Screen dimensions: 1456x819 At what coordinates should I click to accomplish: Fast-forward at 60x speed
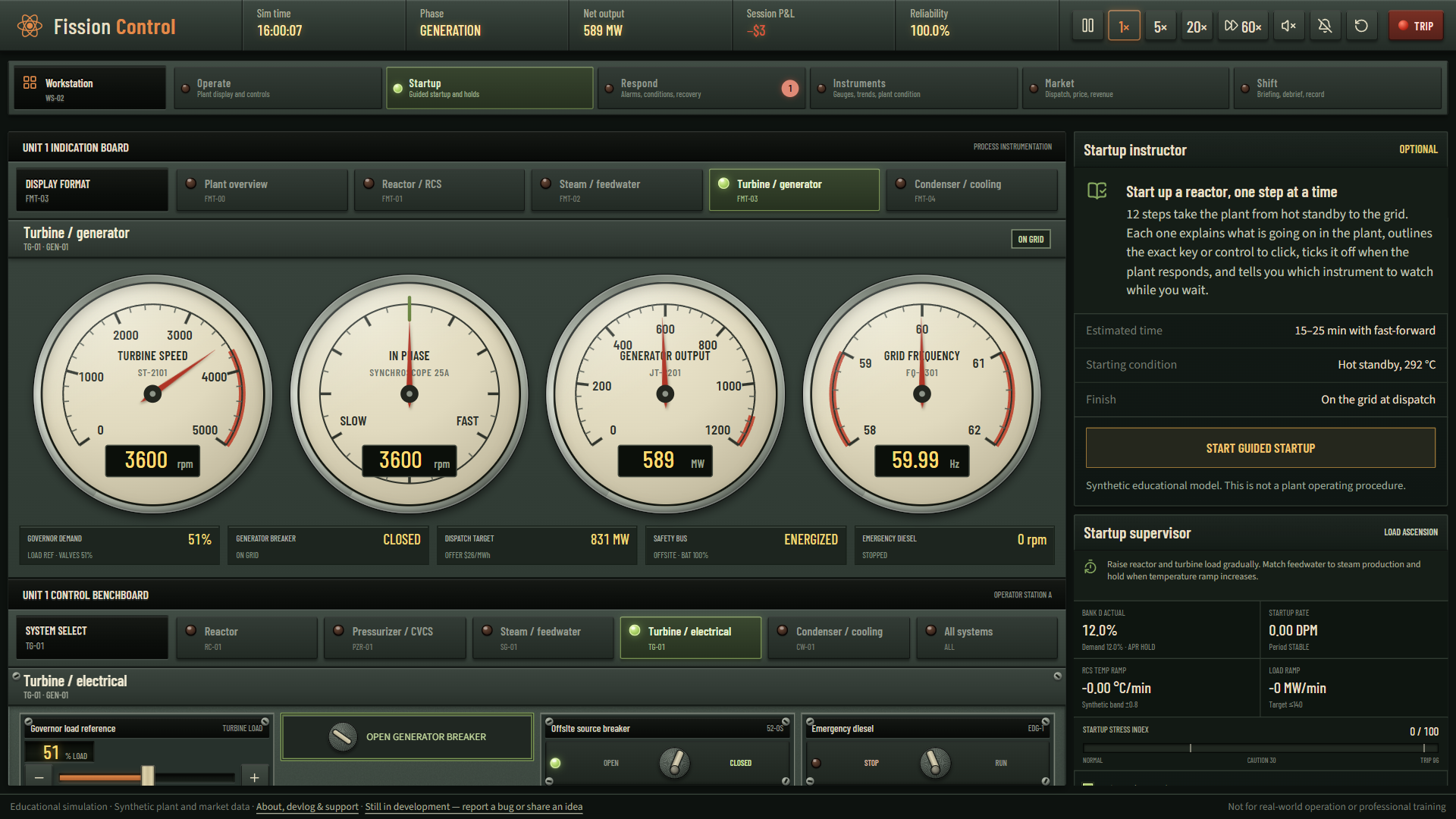click(1243, 26)
